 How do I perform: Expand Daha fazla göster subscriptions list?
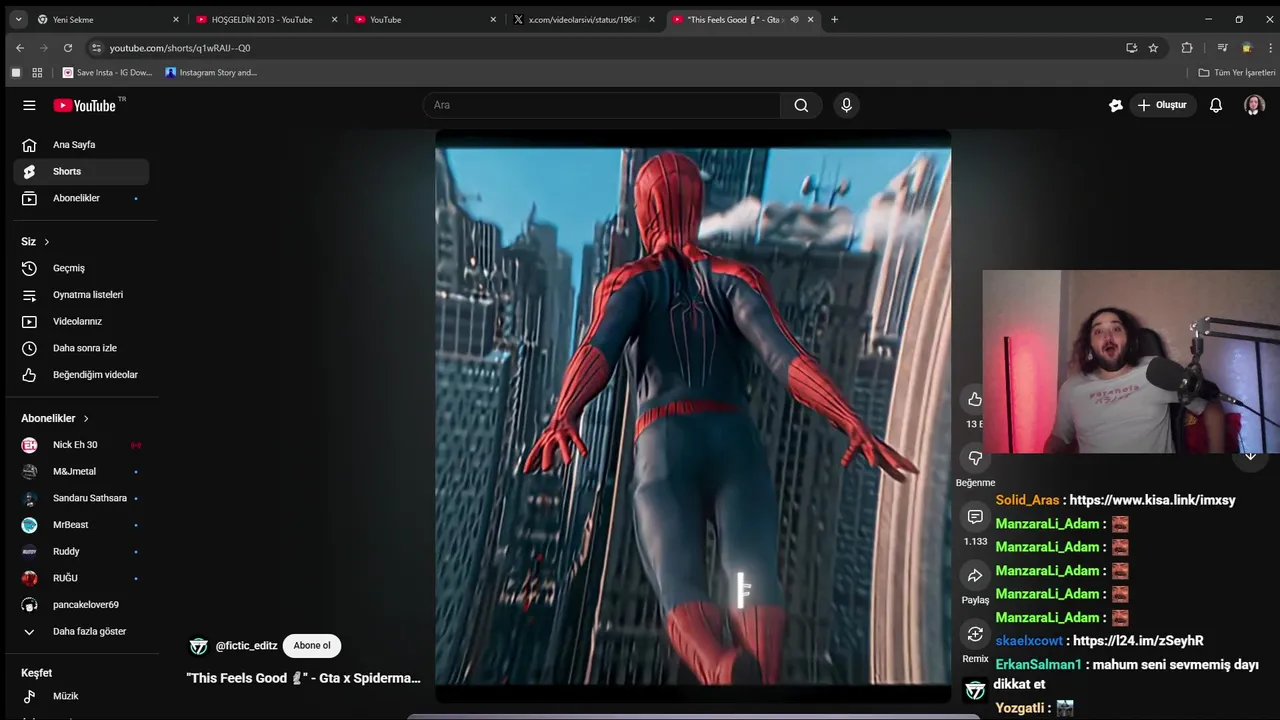(x=89, y=632)
